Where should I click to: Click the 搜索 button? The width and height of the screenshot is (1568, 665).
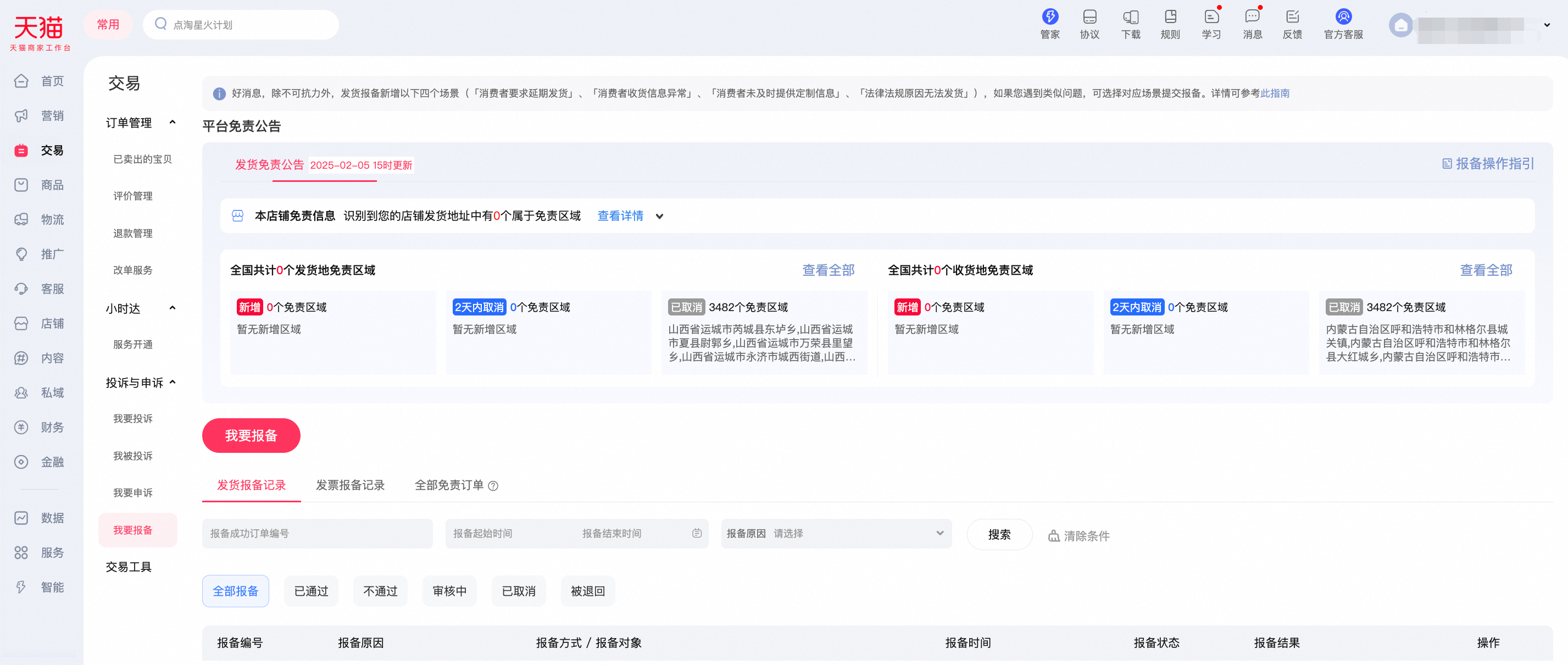[x=999, y=534]
